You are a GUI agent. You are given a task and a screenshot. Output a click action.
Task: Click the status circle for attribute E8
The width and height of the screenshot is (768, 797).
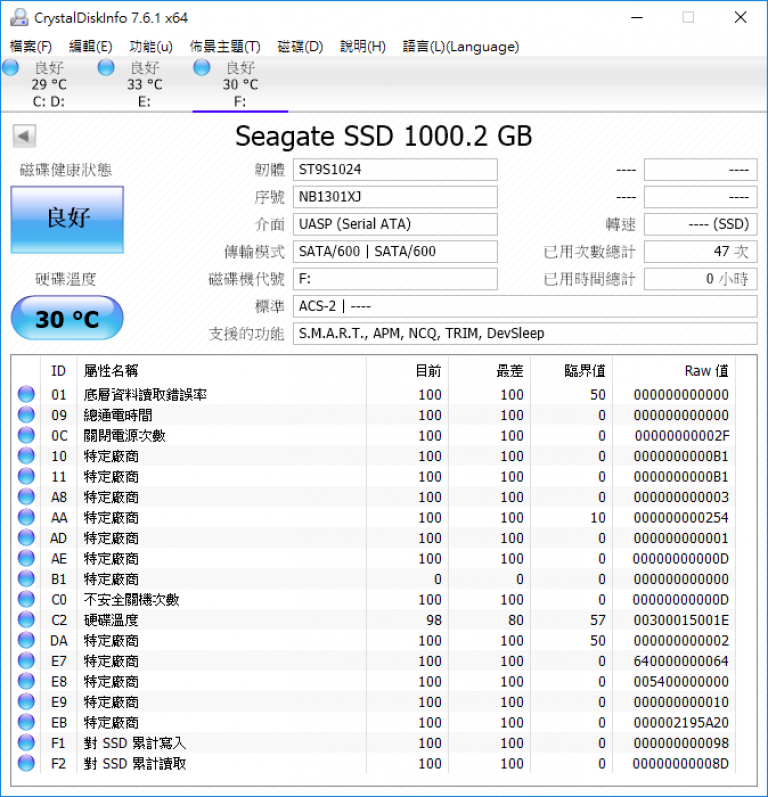coord(26,681)
